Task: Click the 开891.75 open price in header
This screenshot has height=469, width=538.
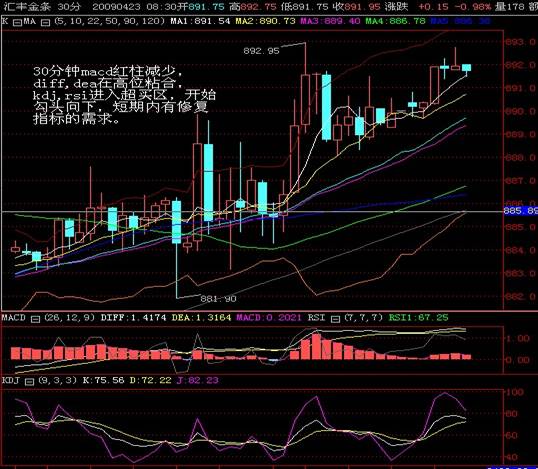Action: (200, 7)
